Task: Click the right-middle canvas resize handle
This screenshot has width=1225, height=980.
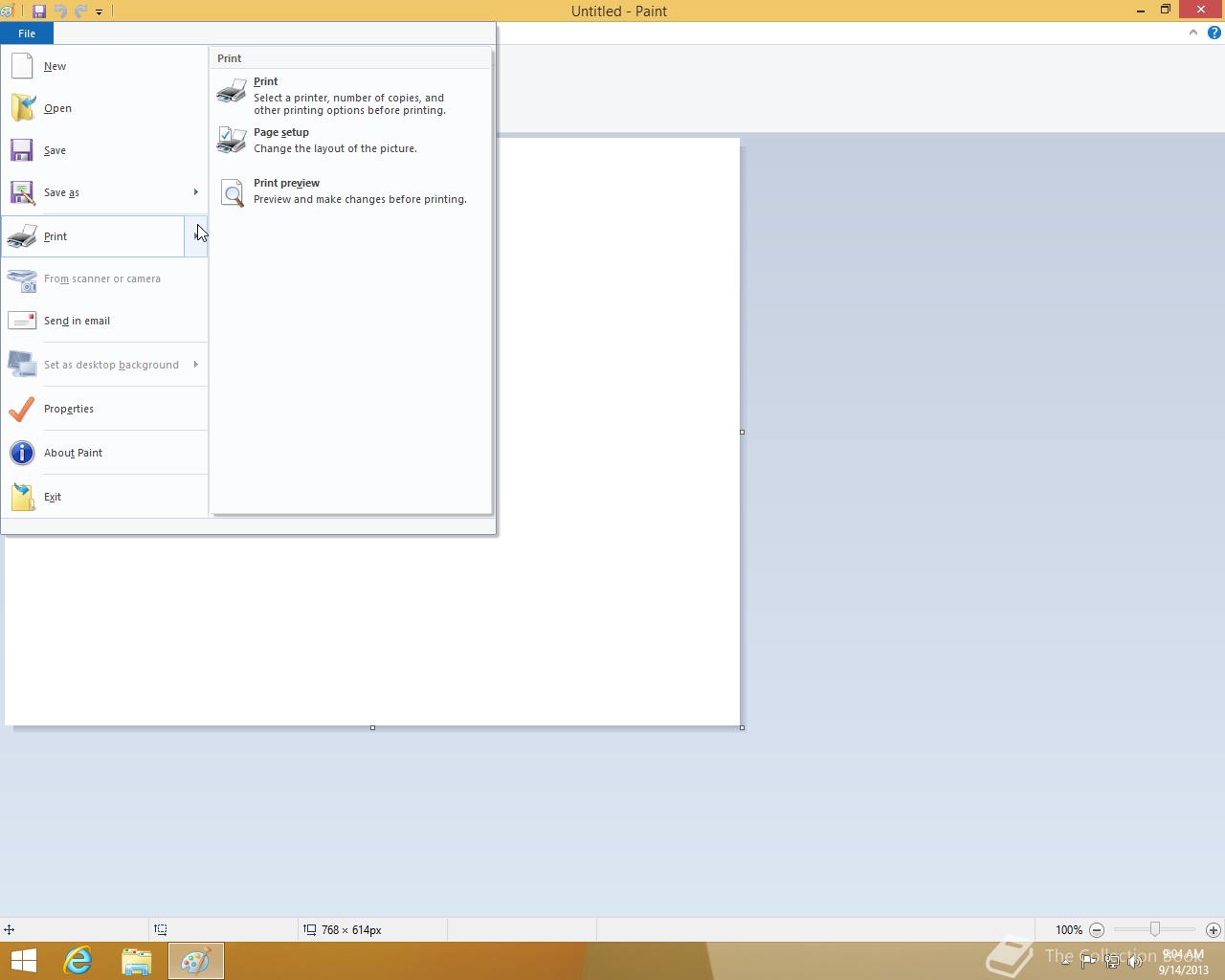Action: pyautogui.click(x=742, y=432)
